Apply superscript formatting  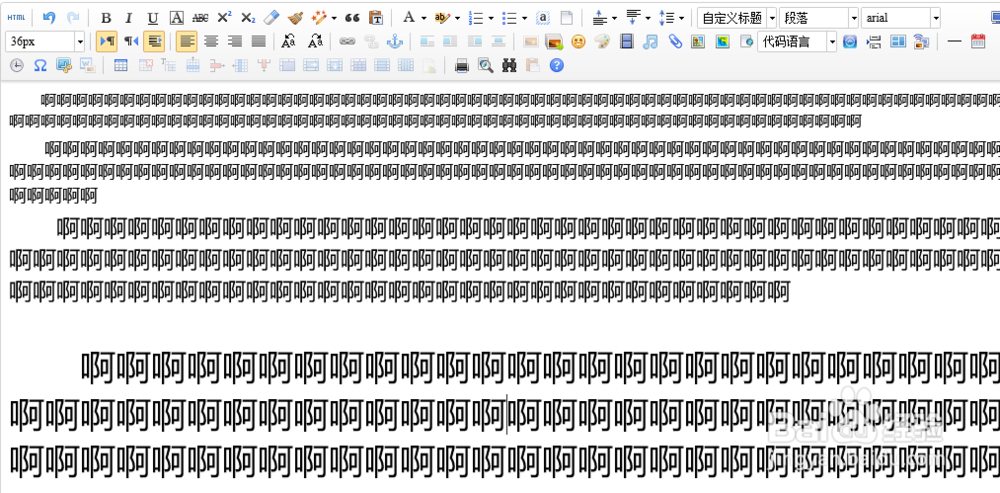pos(224,18)
